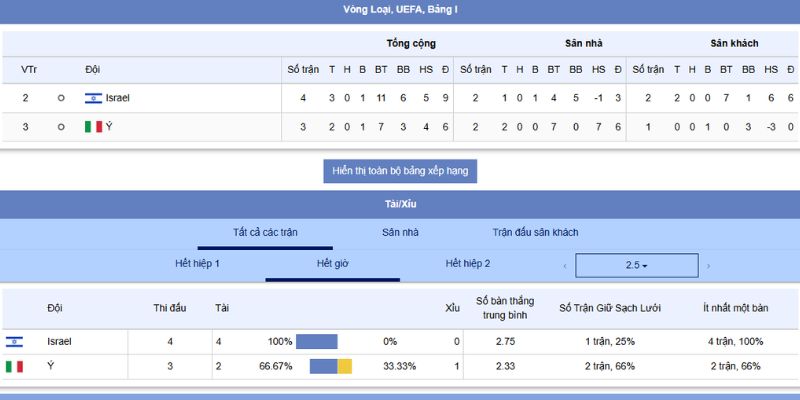Click the circle status icon in Israel's row

coord(61,98)
